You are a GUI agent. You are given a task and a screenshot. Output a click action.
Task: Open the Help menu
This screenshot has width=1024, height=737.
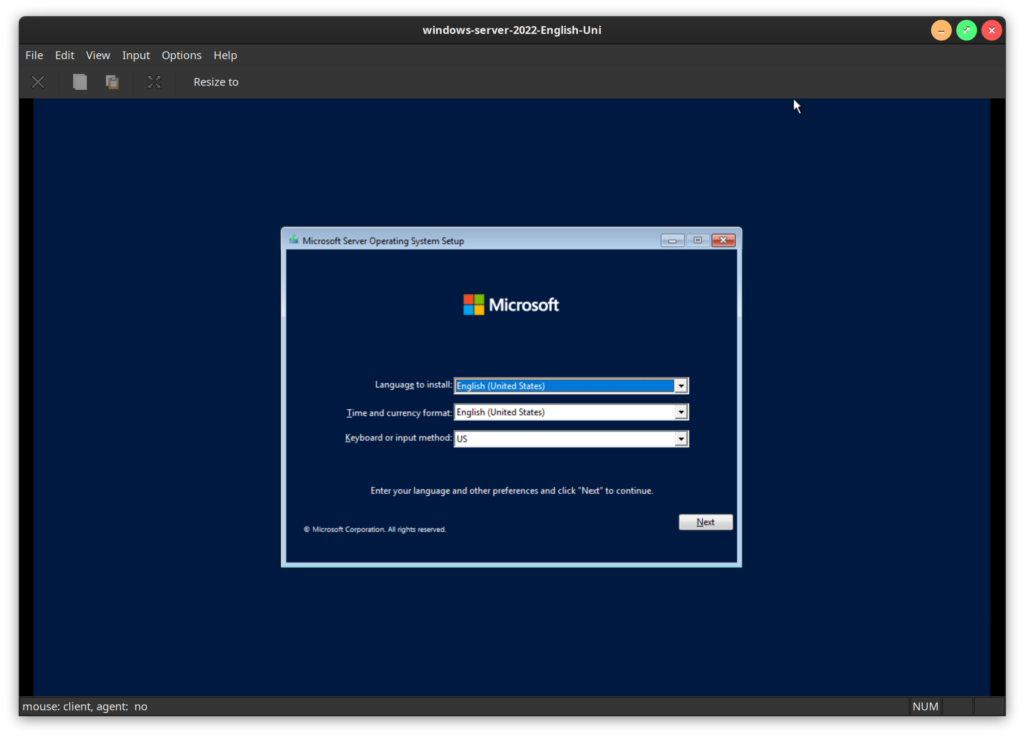225,56
